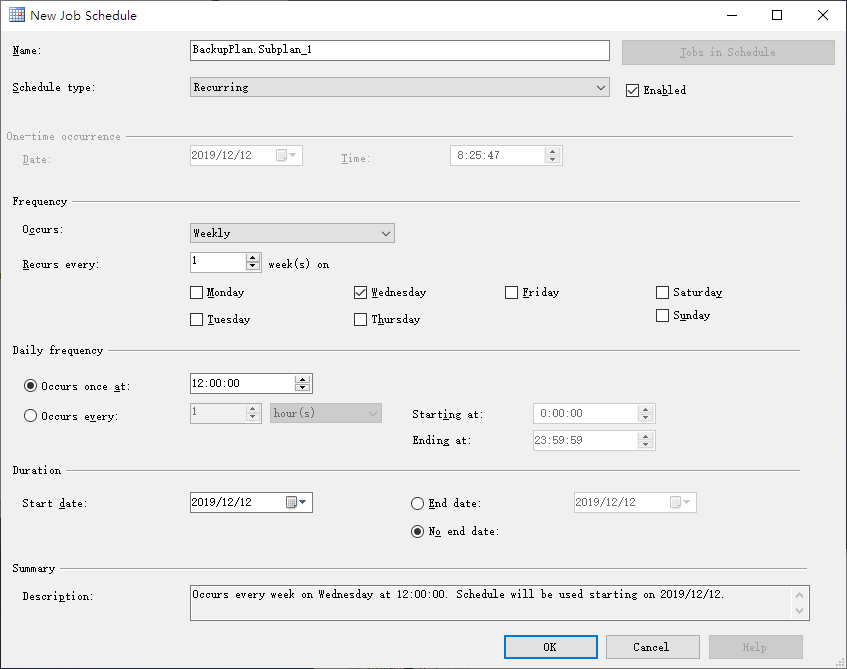
Task: Click the OK button
Action: [x=551, y=647]
